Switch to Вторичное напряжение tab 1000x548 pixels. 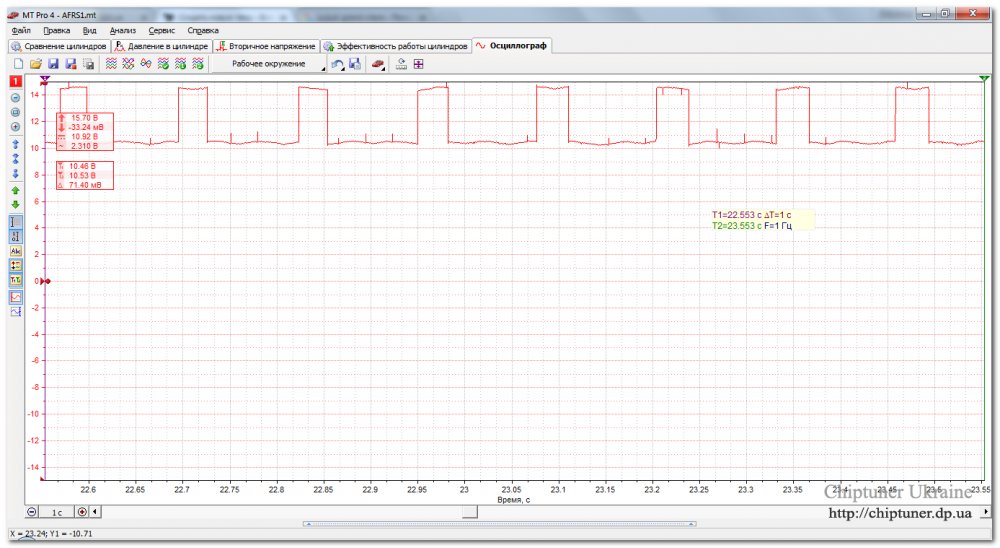click(266, 46)
